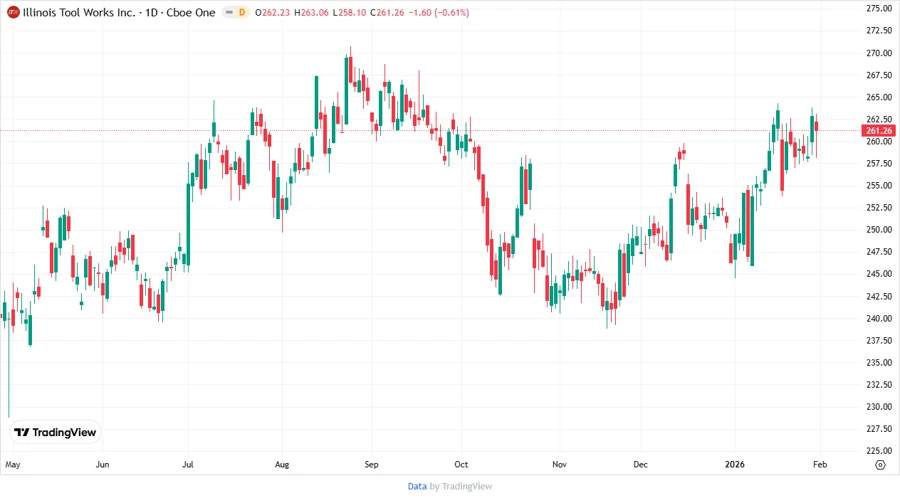Click the 1D interval label
This screenshot has width=900, height=498.
pos(152,12)
